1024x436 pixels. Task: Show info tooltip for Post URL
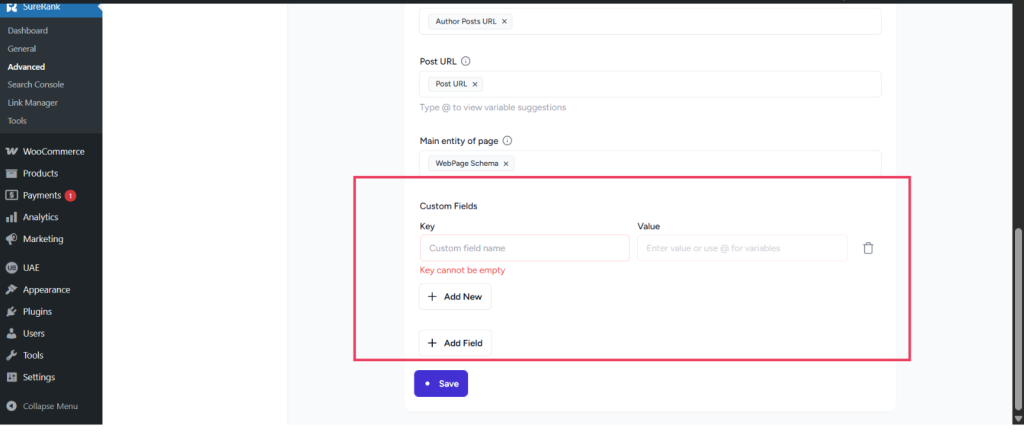coord(466,61)
